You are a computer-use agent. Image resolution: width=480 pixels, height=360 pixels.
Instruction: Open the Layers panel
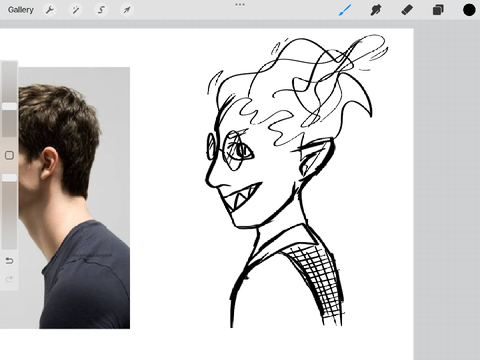(438, 10)
